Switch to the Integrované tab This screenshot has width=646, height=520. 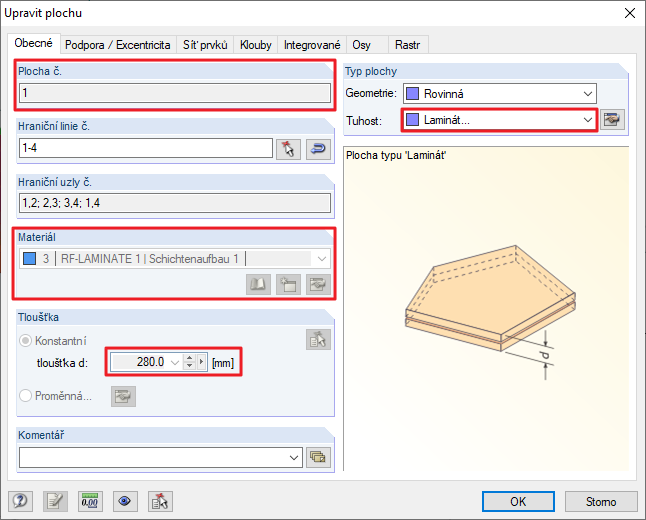312,45
